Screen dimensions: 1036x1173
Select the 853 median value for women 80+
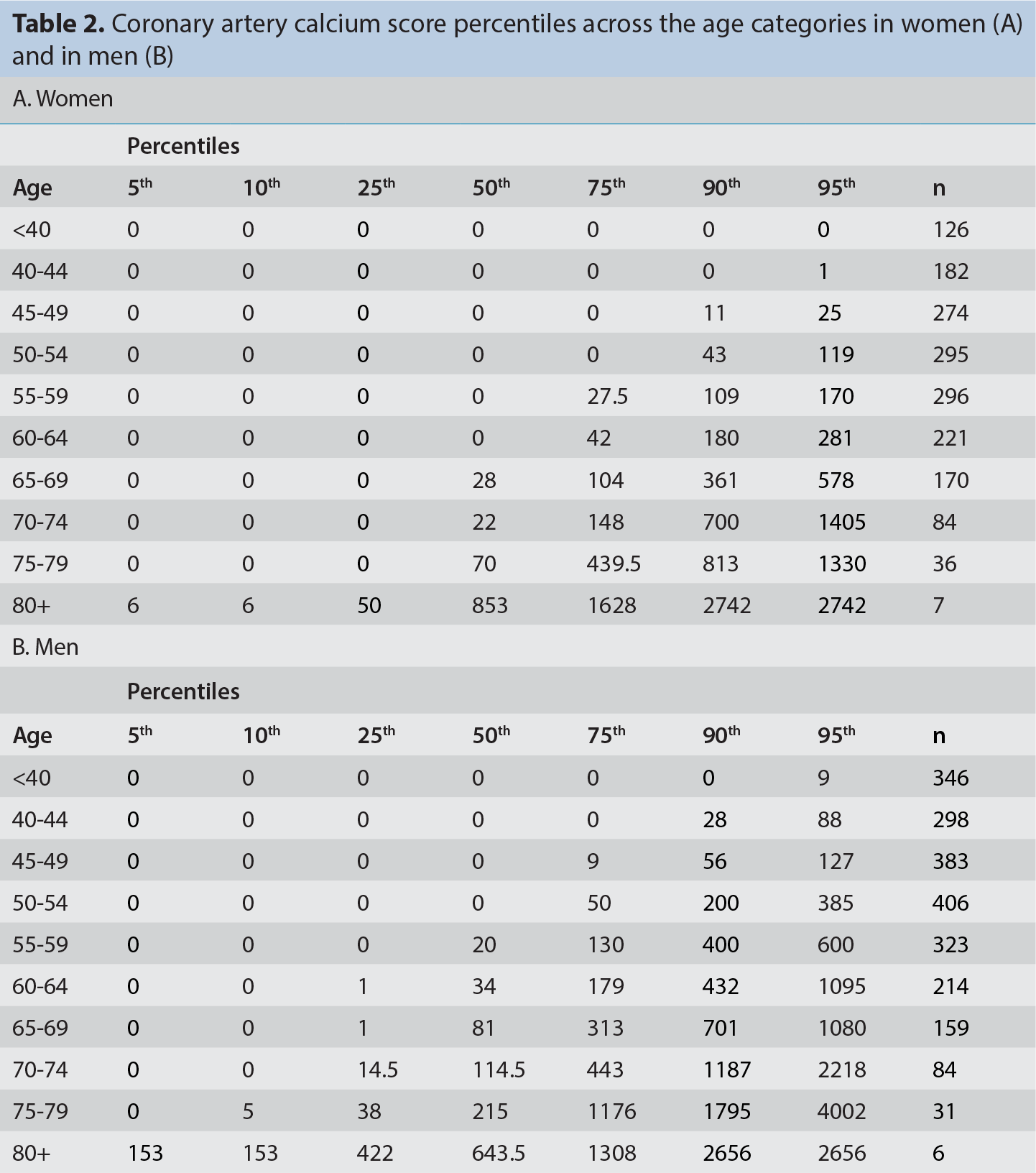click(x=490, y=605)
